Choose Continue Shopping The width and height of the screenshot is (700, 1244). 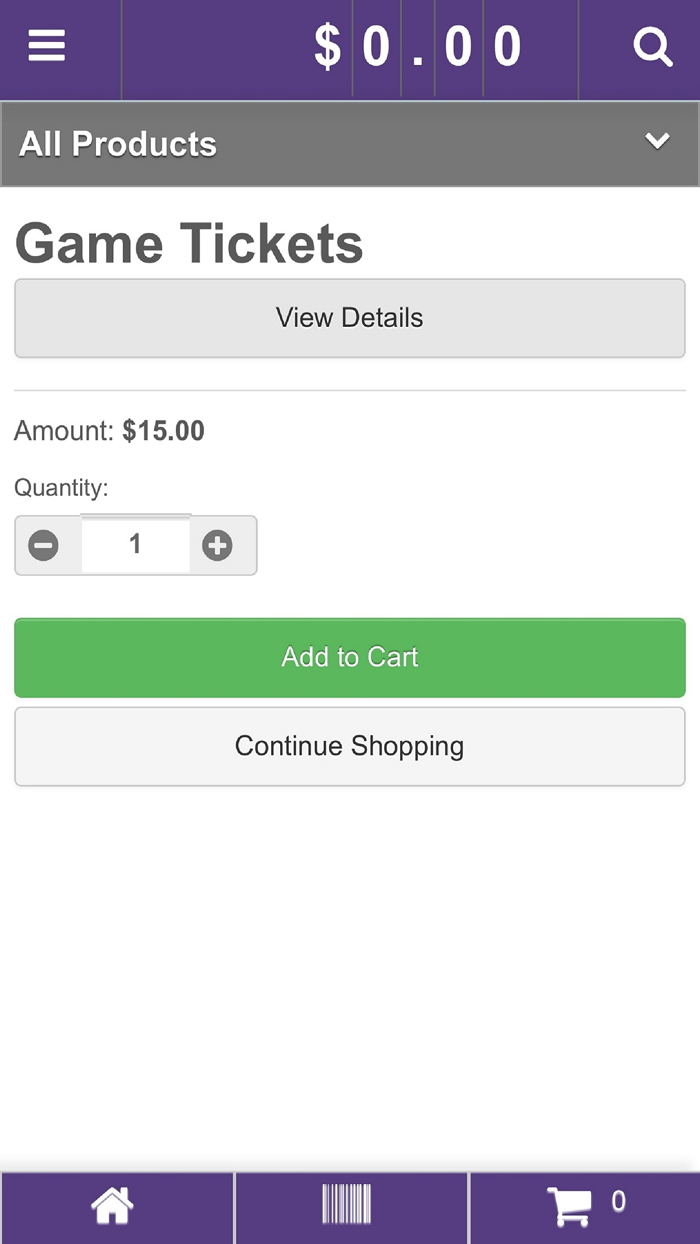(349, 746)
